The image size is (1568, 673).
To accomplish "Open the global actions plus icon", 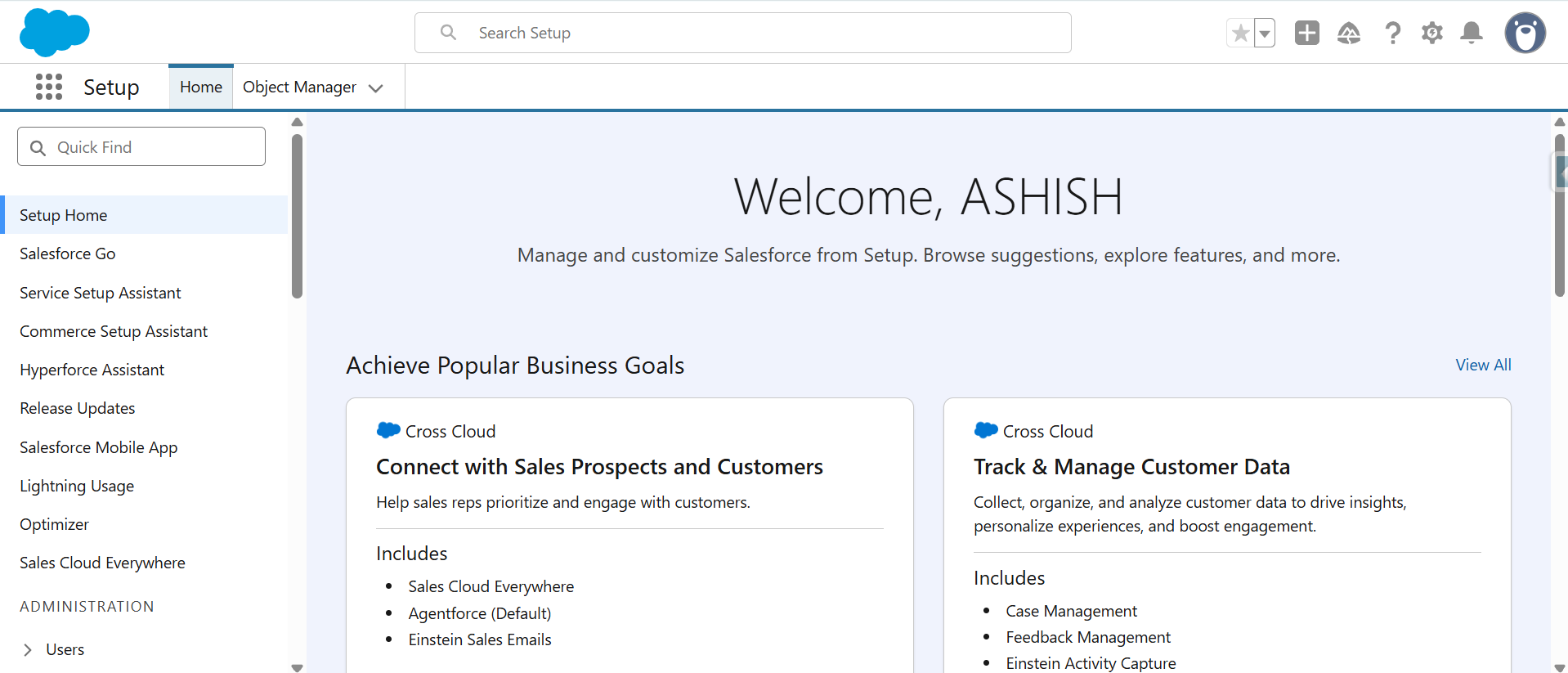I will pos(1306,33).
